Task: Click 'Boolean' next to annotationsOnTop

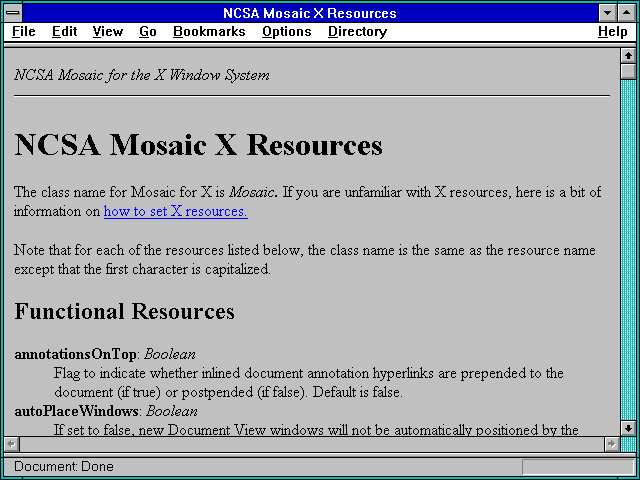Action: (170, 354)
